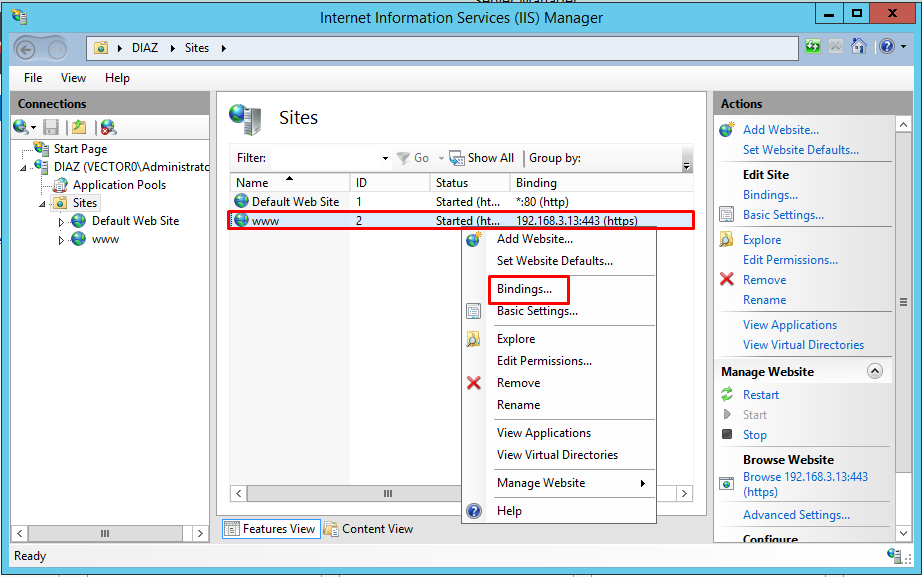Click the red X Remove icon in Actions

[727, 279]
